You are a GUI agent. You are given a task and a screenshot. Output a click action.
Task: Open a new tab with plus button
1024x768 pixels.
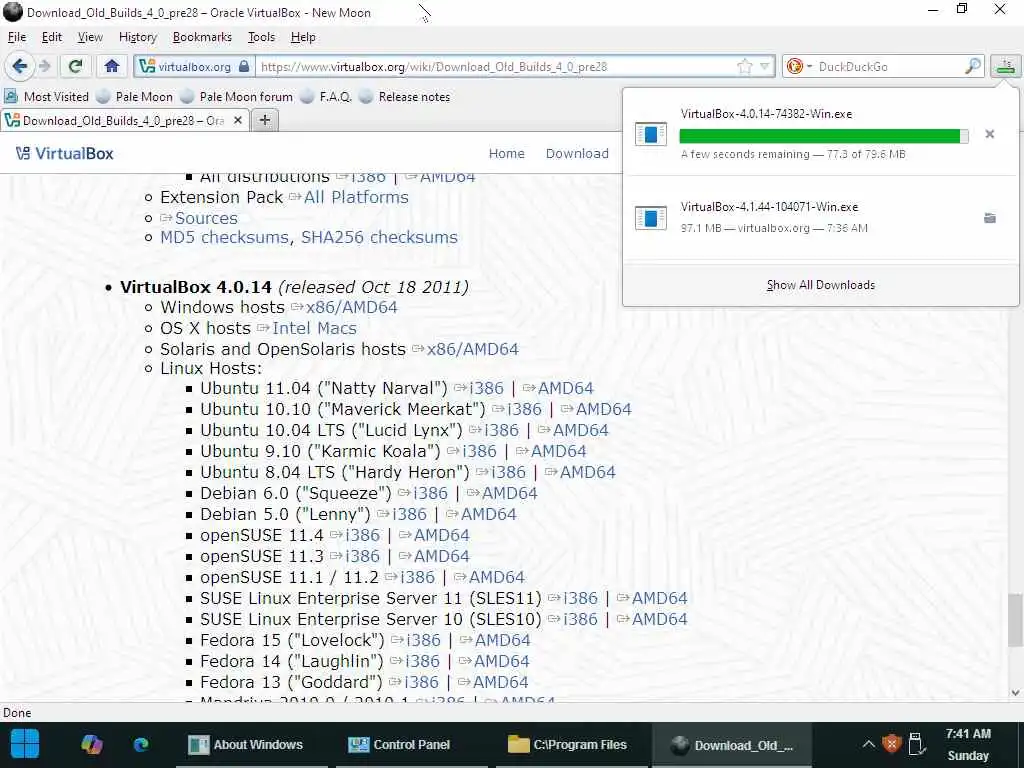pyautogui.click(x=264, y=120)
